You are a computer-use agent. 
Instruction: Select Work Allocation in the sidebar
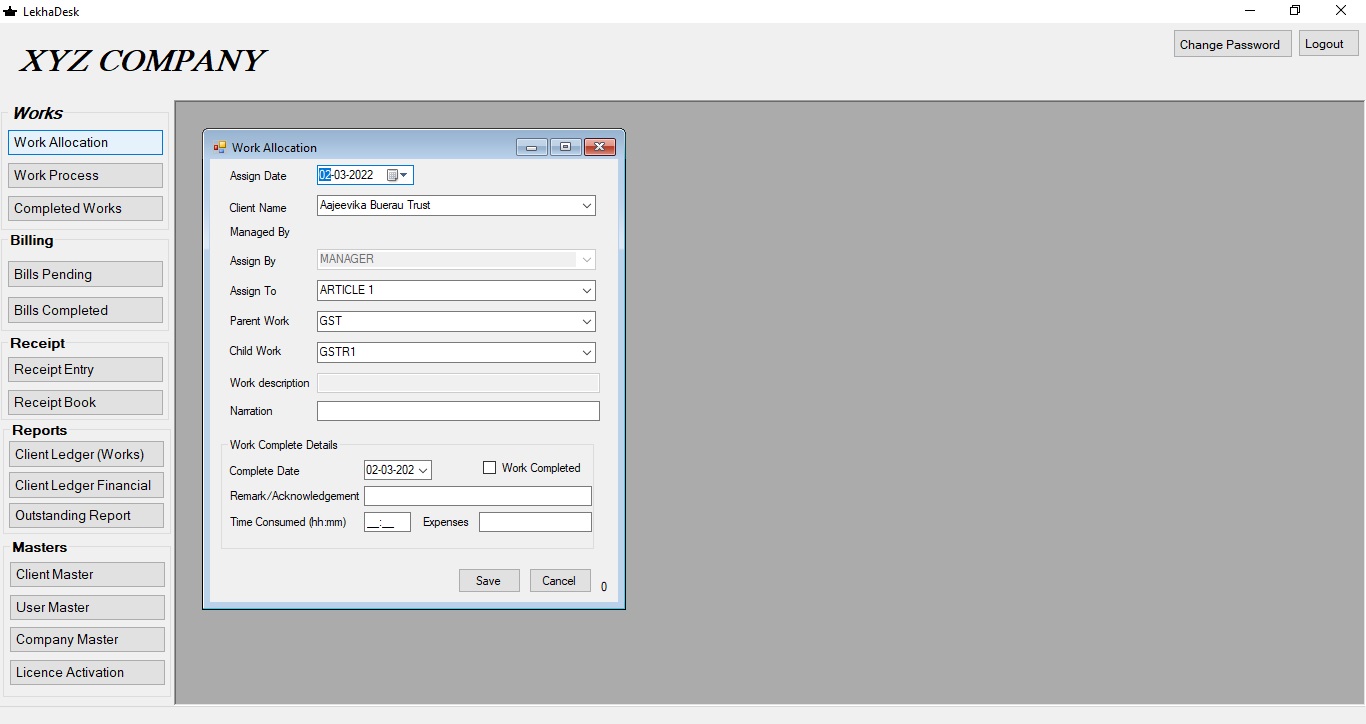click(x=85, y=142)
